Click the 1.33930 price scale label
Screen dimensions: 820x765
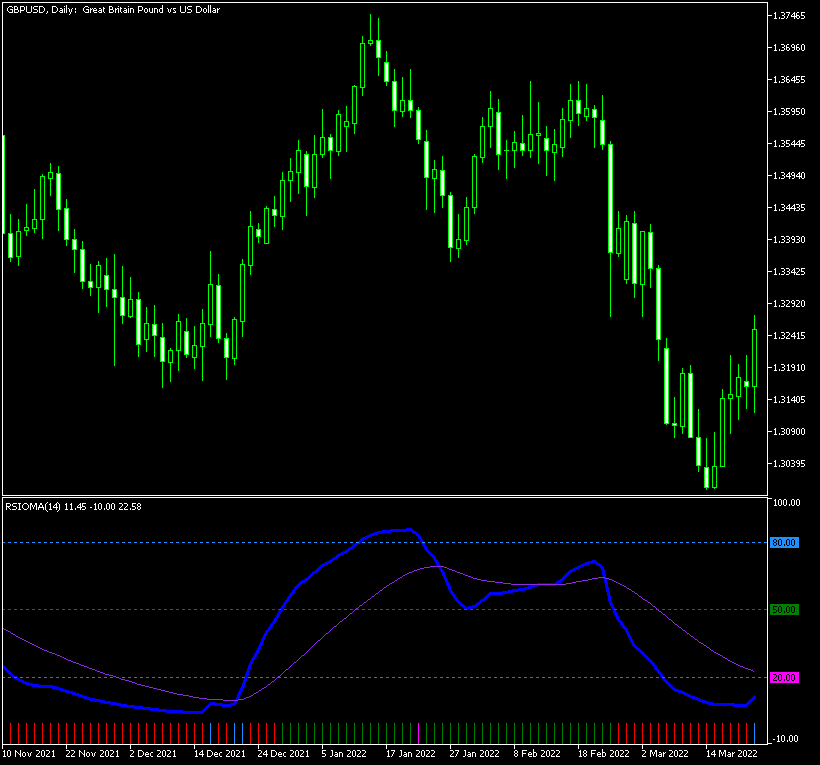[x=790, y=240]
